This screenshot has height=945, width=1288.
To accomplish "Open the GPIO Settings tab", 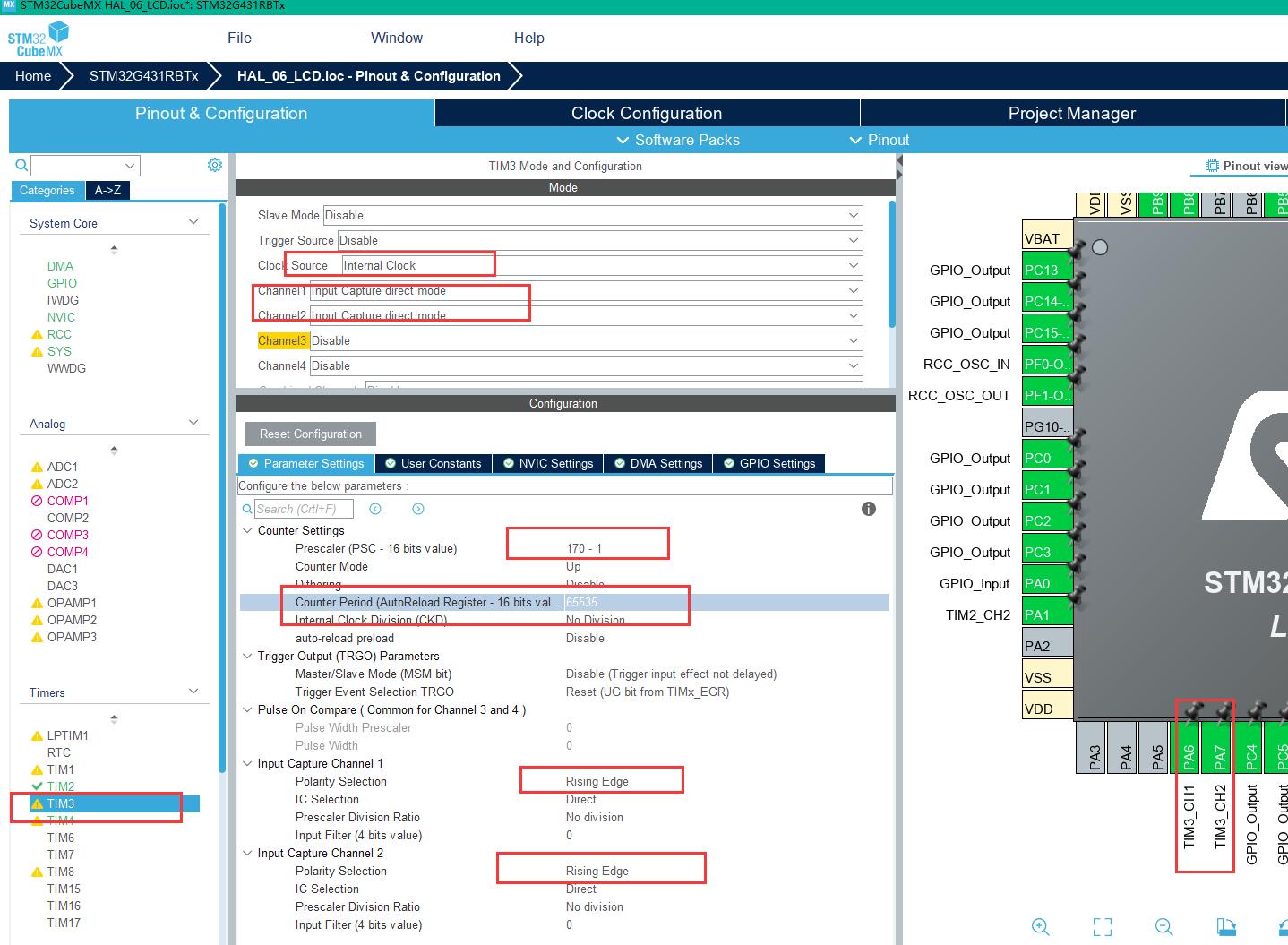I will pos(769,463).
